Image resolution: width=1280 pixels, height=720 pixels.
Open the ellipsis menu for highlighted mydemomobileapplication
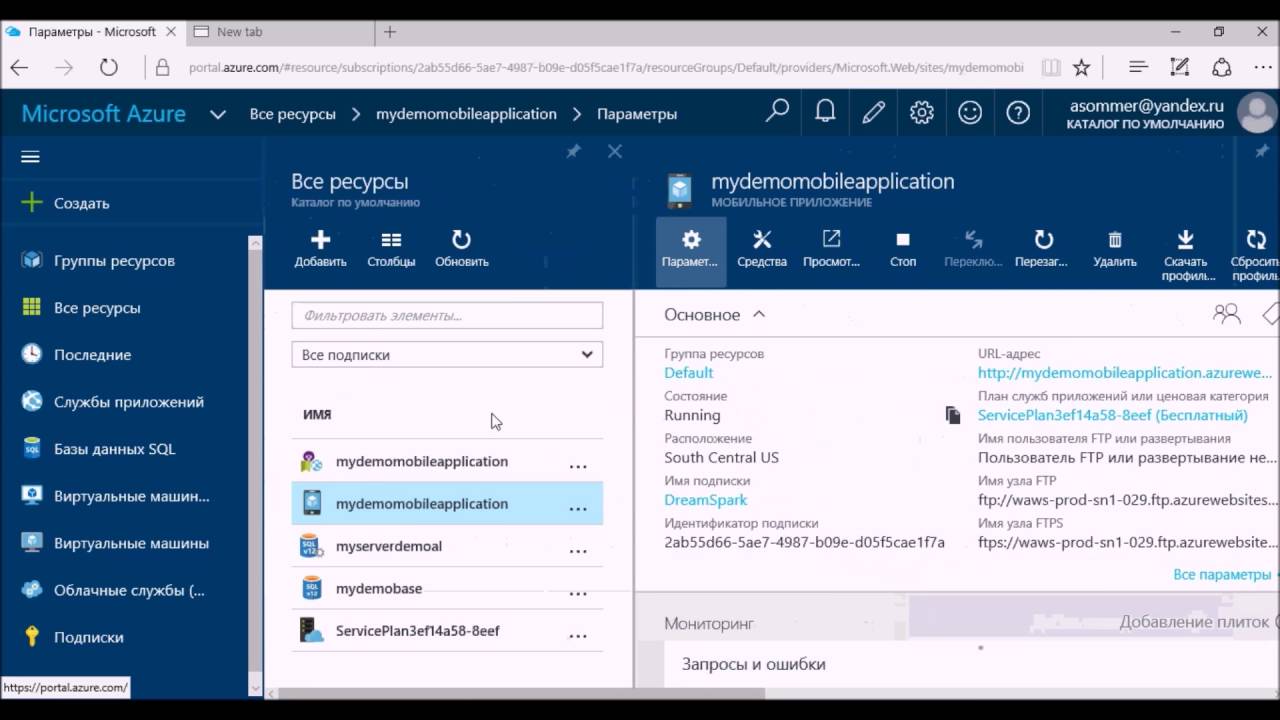[578, 508]
